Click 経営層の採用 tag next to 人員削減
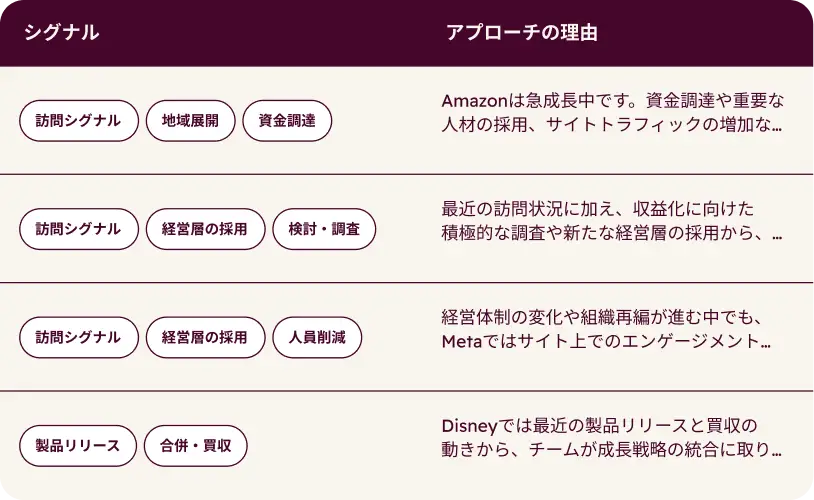This screenshot has height=500, width=814. [205, 337]
